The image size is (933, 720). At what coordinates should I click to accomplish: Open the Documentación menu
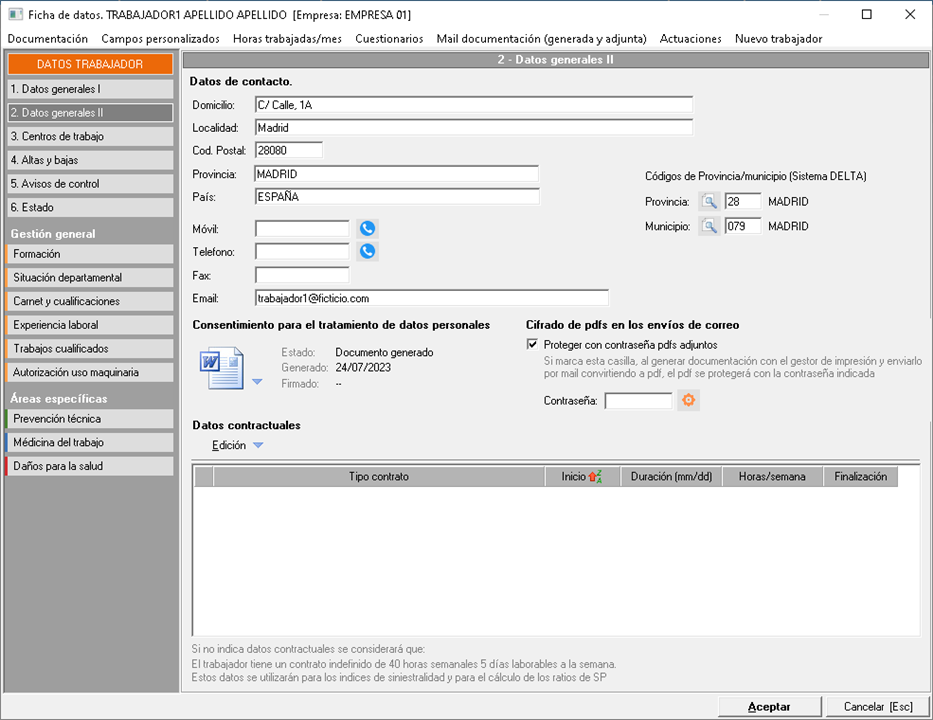click(48, 39)
